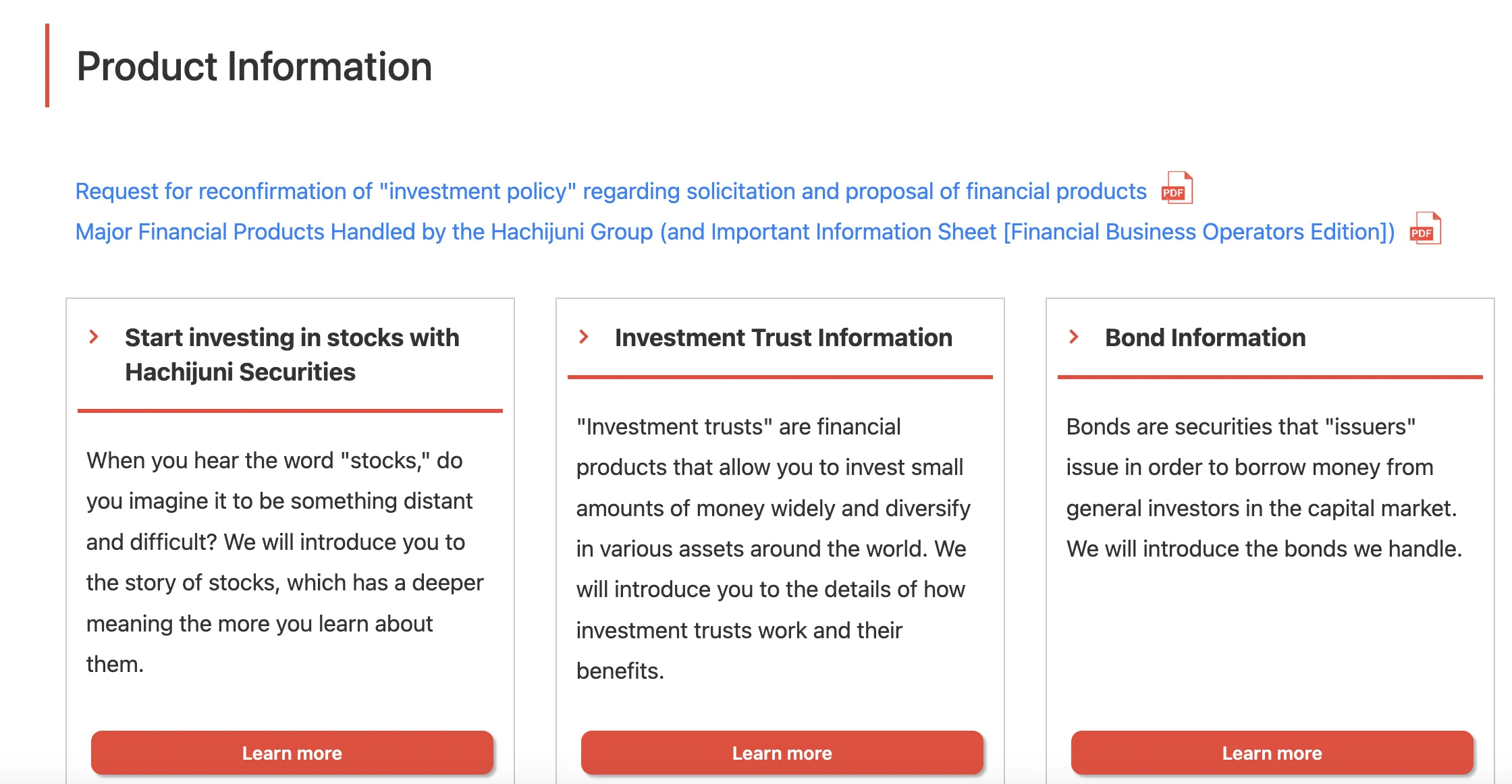The width and height of the screenshot is (1512, 784).
Task: Open the Bond Information heading
Action: [x=1206, y=337]
